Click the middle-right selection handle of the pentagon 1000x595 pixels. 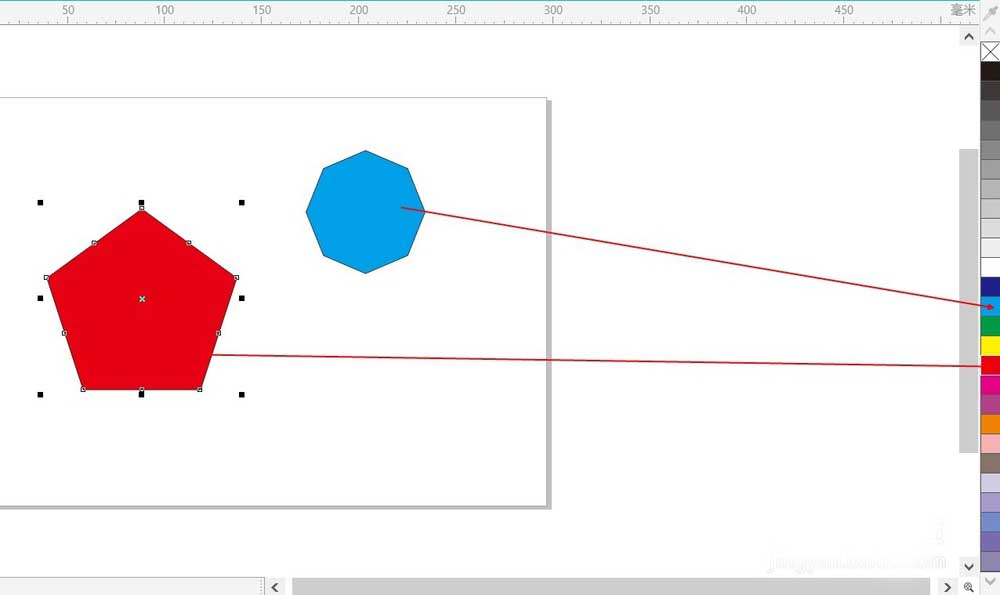point(242,298)
